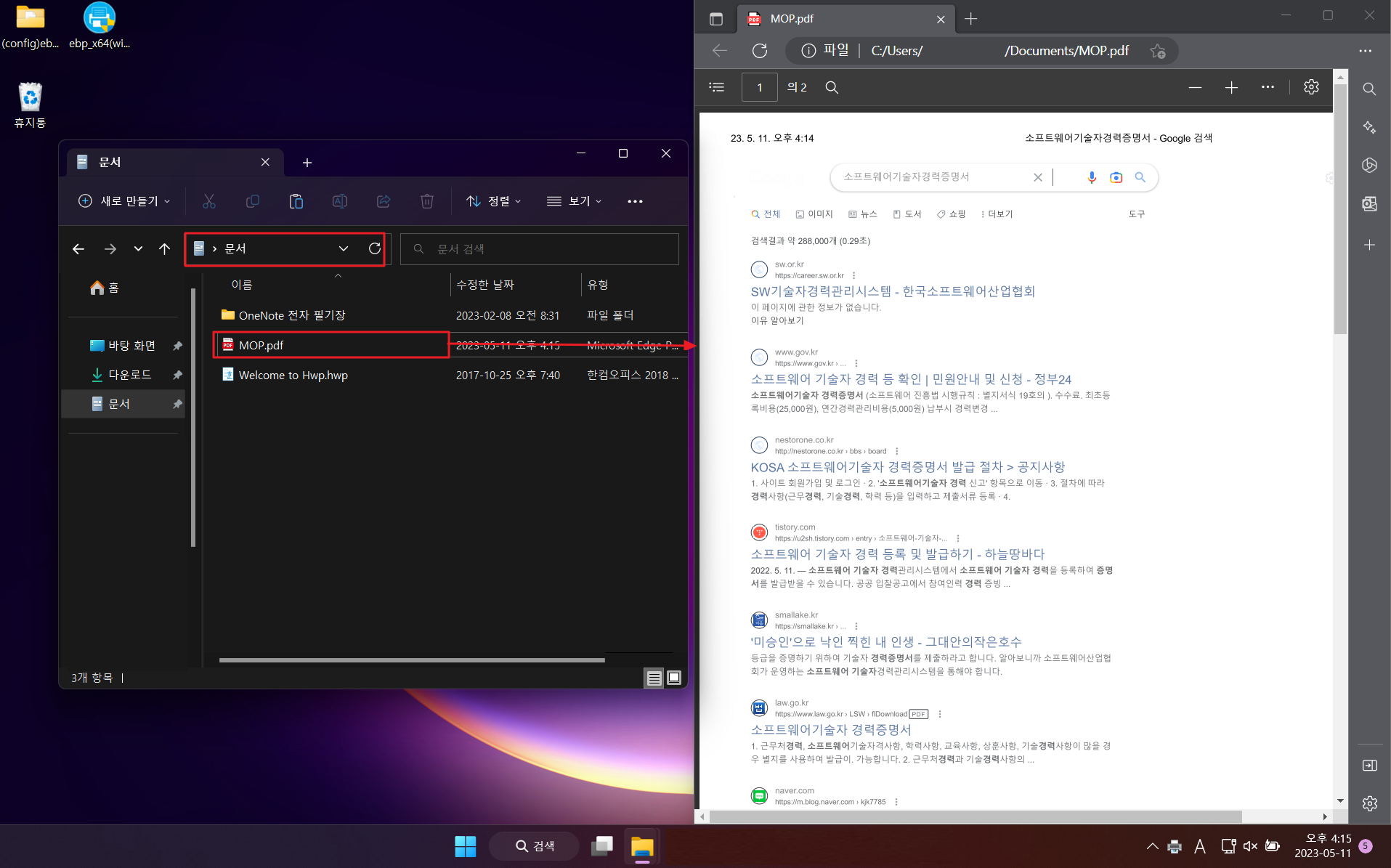Open Task View on the taskbar
The height and width of the screenshot is (868, 1391).
click(602, 846)
